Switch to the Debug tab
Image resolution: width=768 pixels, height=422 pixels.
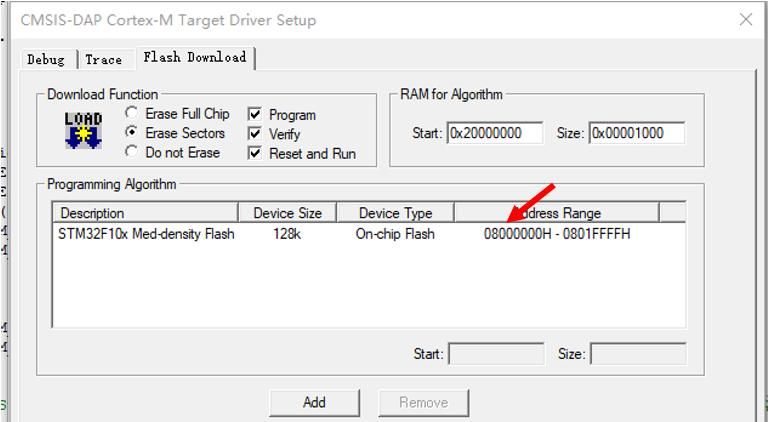click(46, 60)
